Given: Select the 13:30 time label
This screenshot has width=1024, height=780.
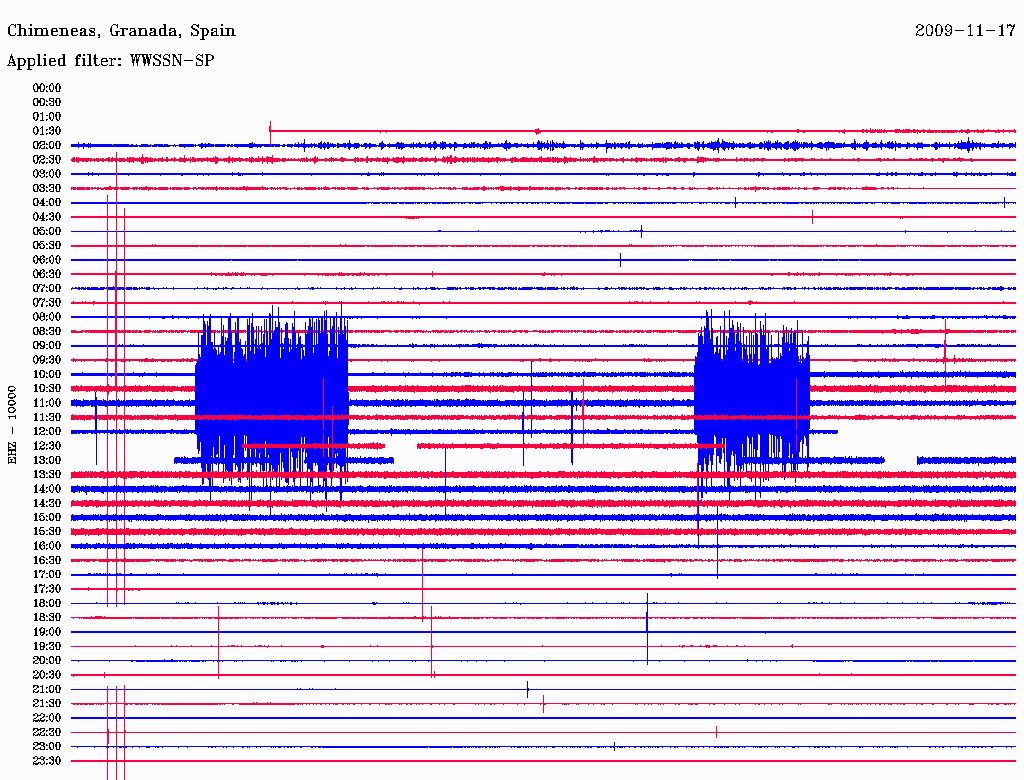Looking at the screenshot, I should click(47, 474).
